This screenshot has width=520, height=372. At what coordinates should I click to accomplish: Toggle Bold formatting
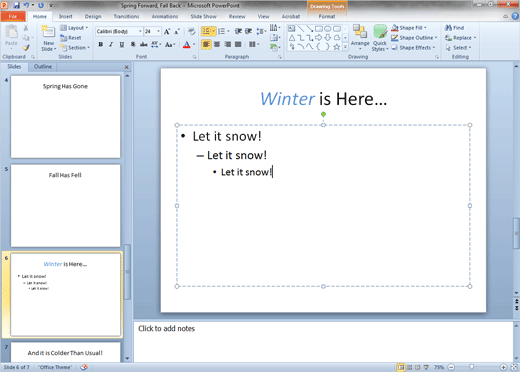tap(101, 44)
